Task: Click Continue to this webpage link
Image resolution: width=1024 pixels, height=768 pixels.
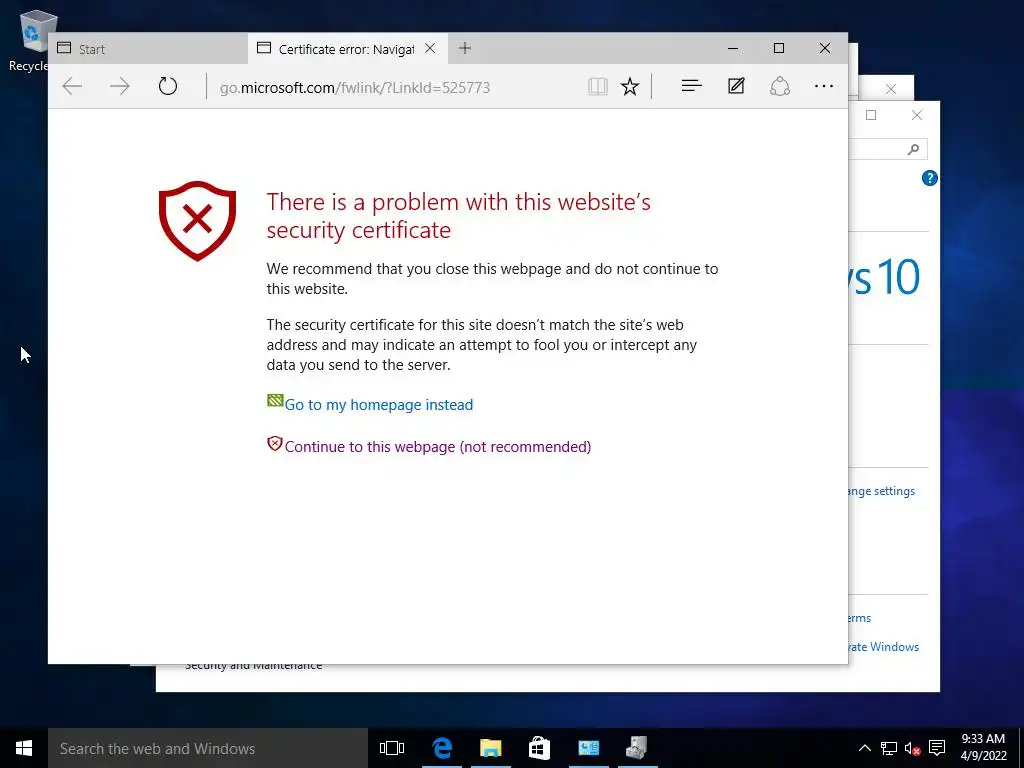Action: pyautogui.click(x=438, y=447)
